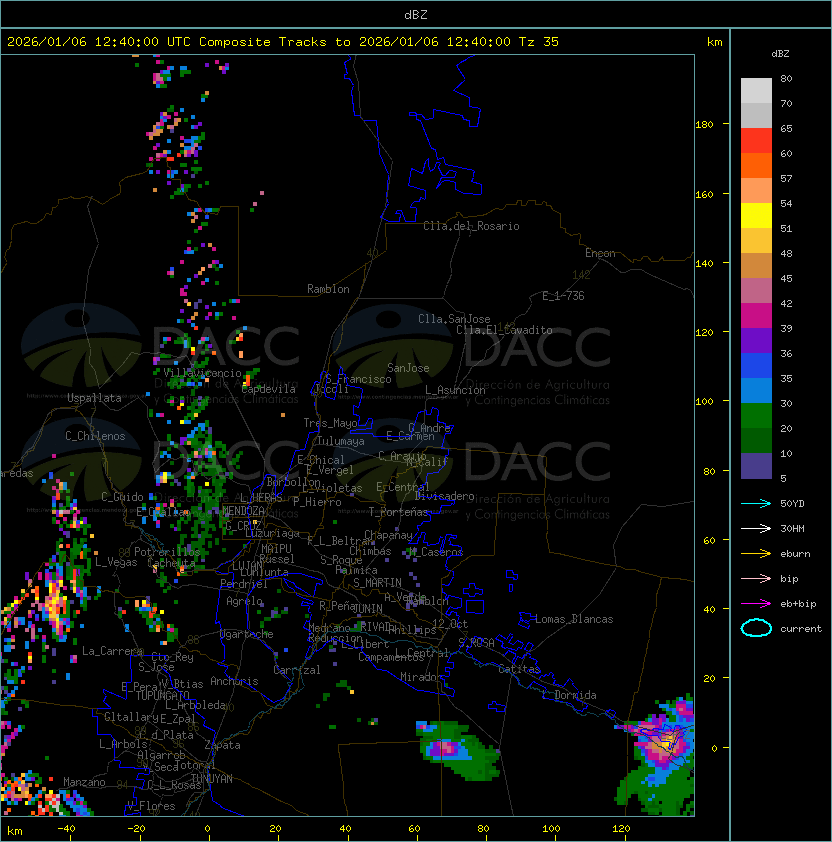Click the eburn legend label
832x842 pixels.
coord(795,554)
